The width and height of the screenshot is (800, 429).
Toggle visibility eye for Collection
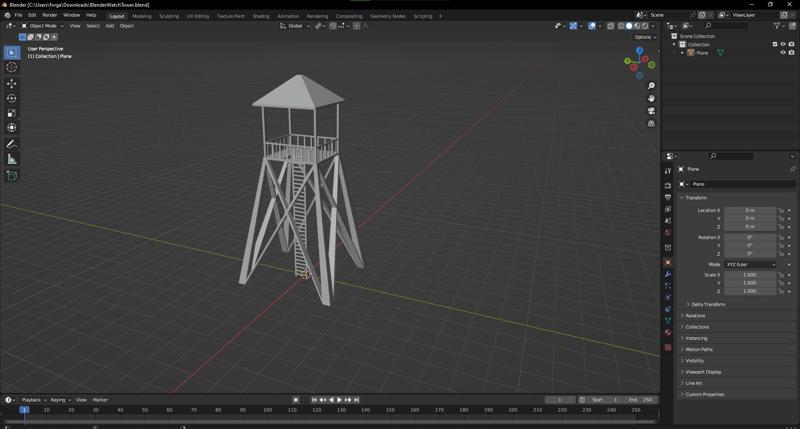tap(783, 44)
